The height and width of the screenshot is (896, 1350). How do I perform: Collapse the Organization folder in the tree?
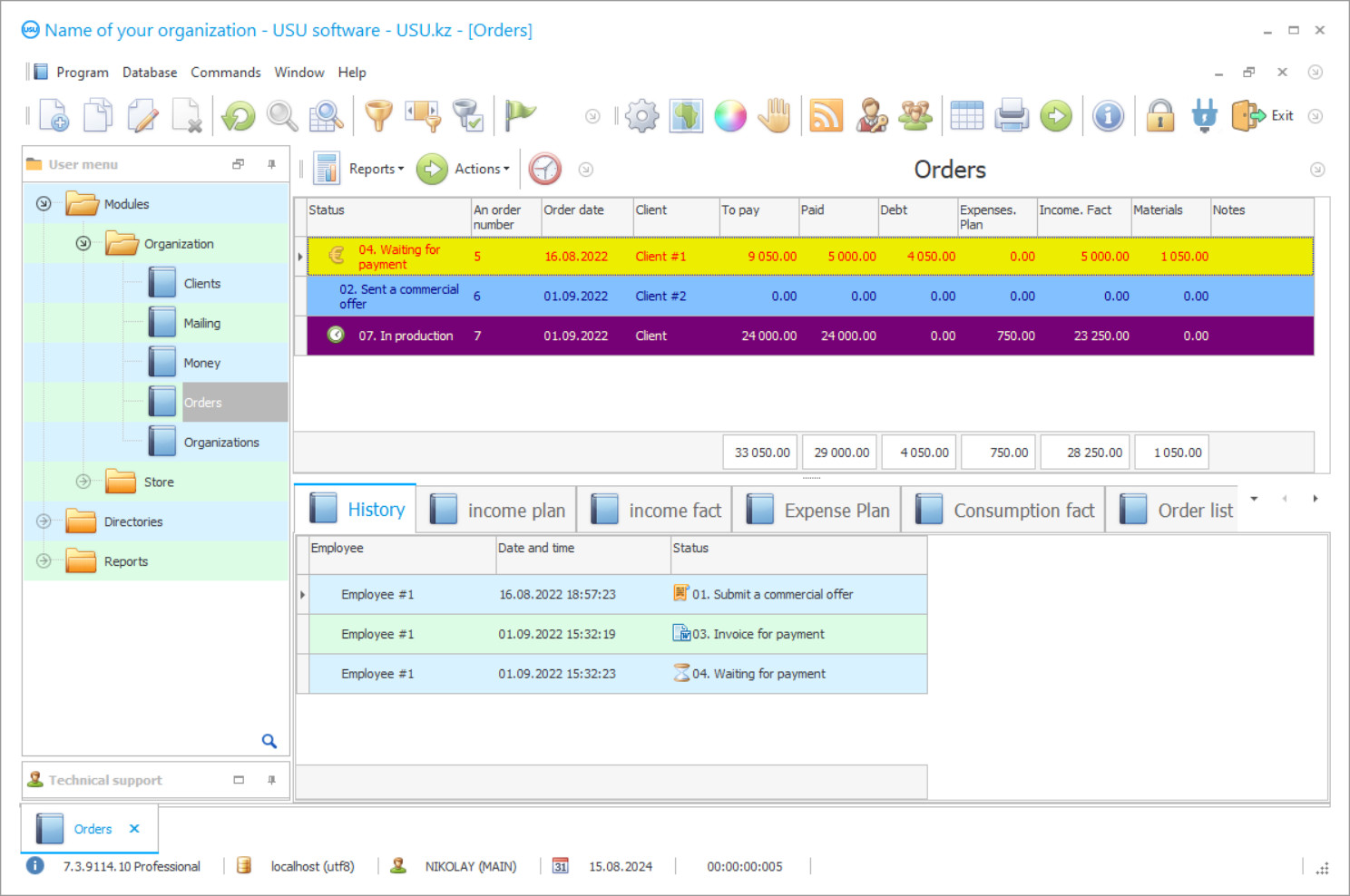tap(83, 243)
